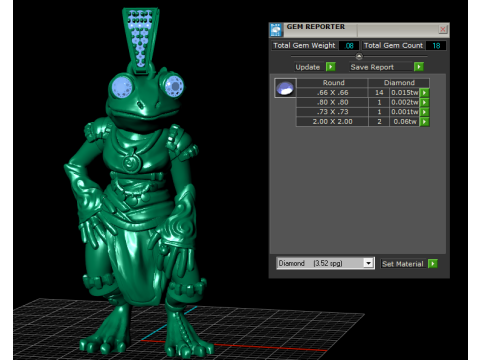The height and width of the screenshot is (360, 480).
Task: Click the quantity 2 cell in 2.00 row
Action: point(379,122)
